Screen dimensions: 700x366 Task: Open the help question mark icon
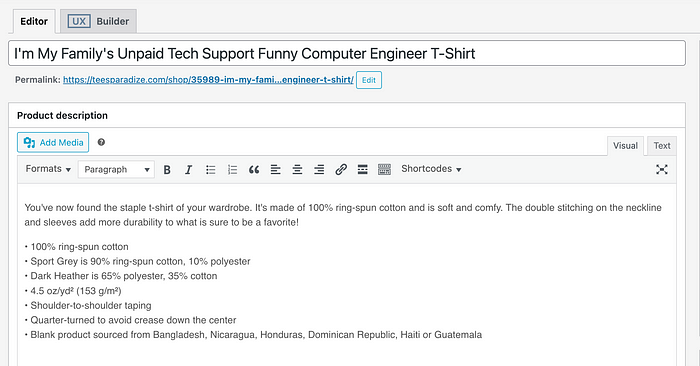[101, 142]
